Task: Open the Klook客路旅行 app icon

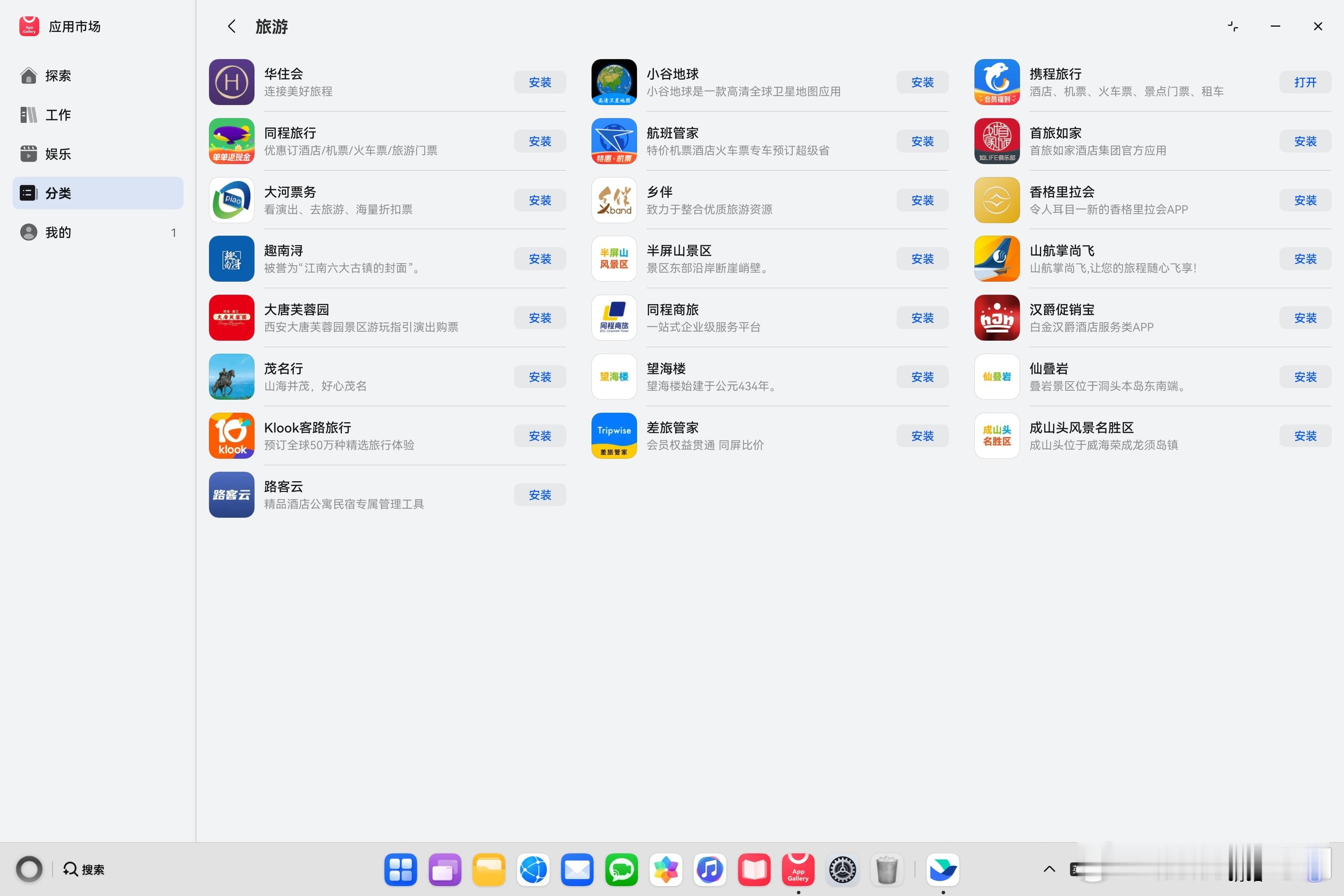Action: 231,436
